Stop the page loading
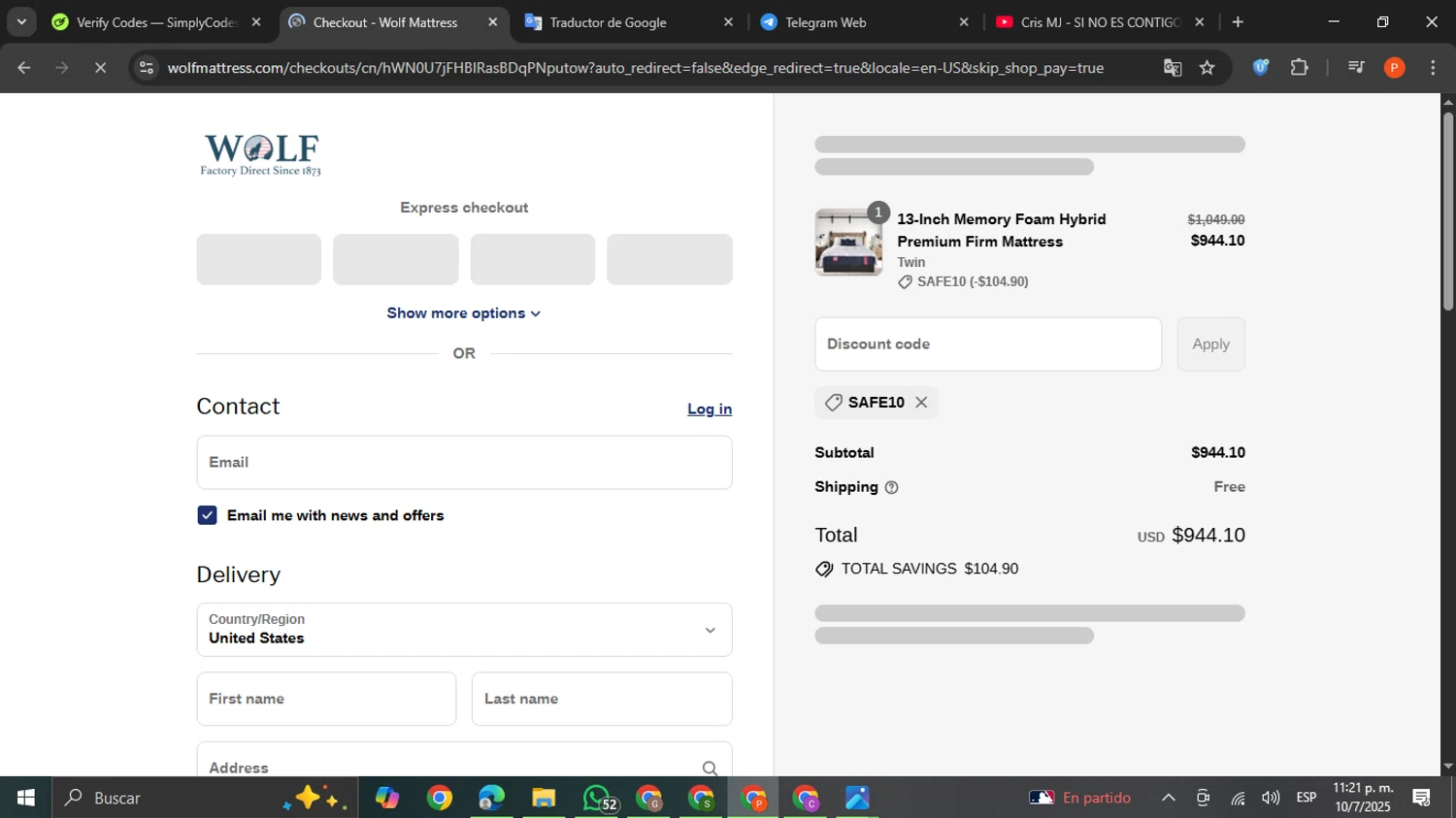This screenshot has width=1456, height=818. pyautogui.click(x=100, y=67)
